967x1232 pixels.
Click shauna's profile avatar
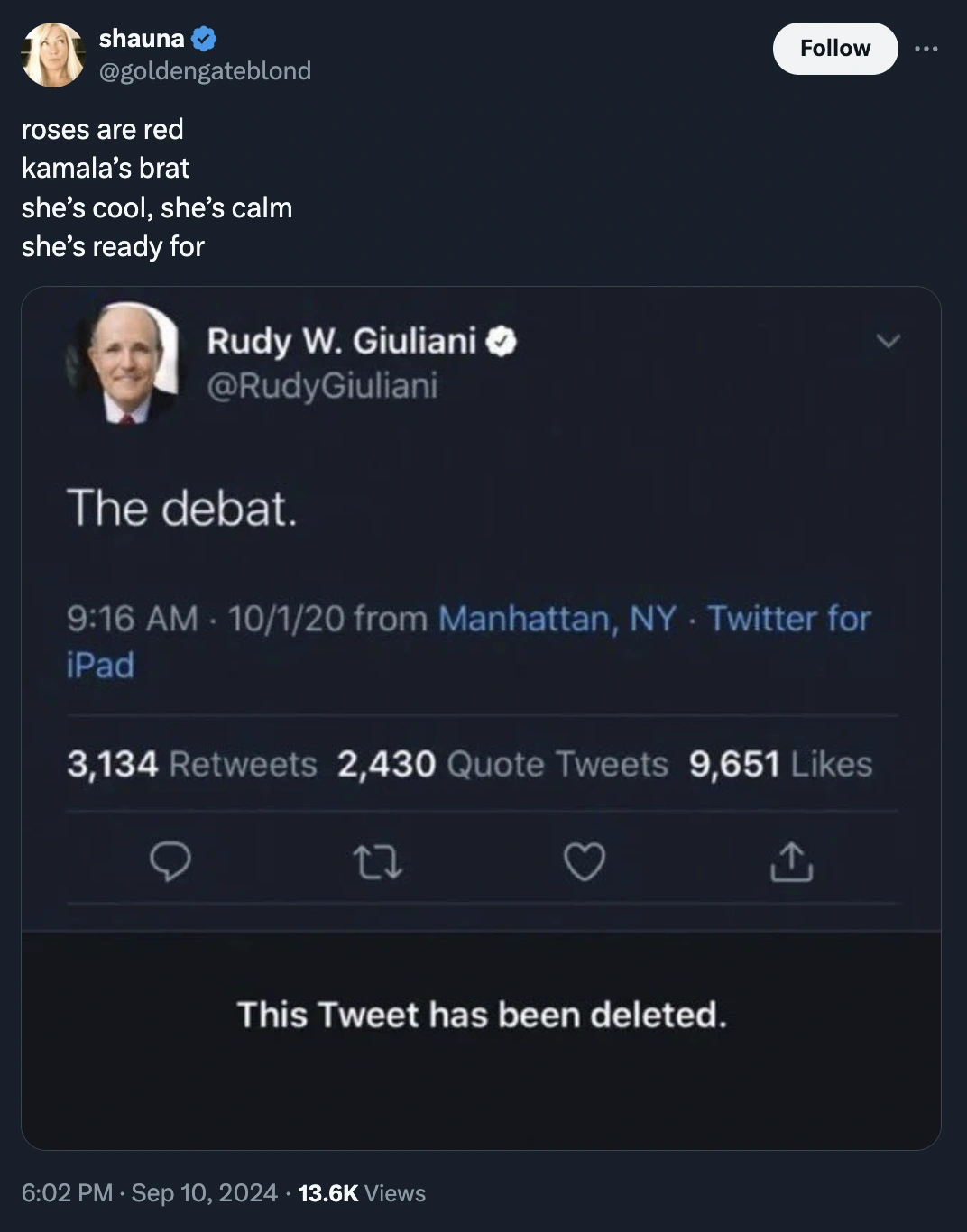[x=52, y=54]
